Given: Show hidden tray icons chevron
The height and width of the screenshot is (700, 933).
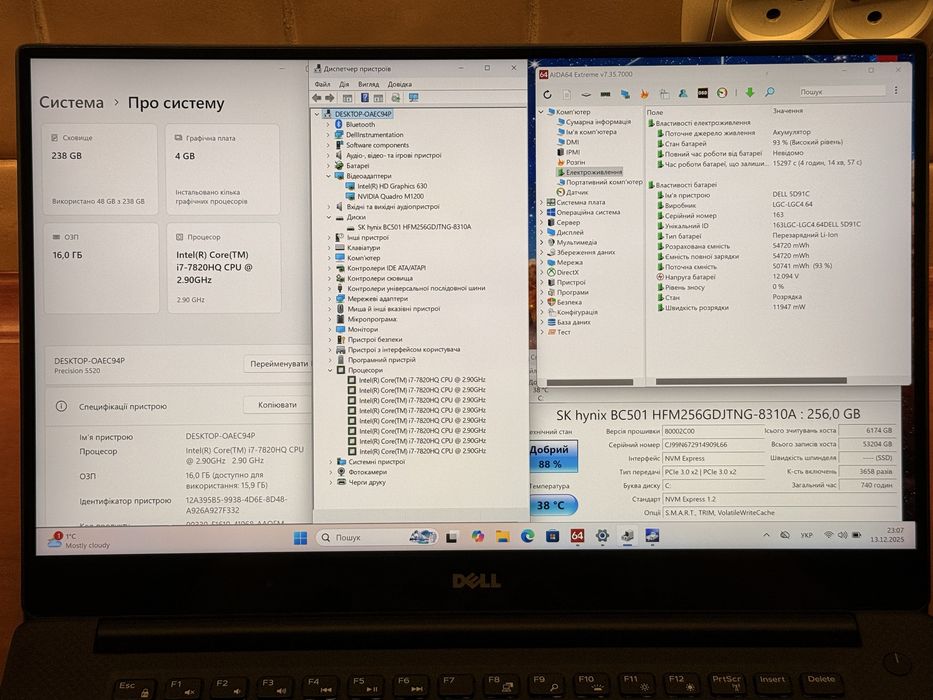Looking at the screenshot, I should [766, 535].
